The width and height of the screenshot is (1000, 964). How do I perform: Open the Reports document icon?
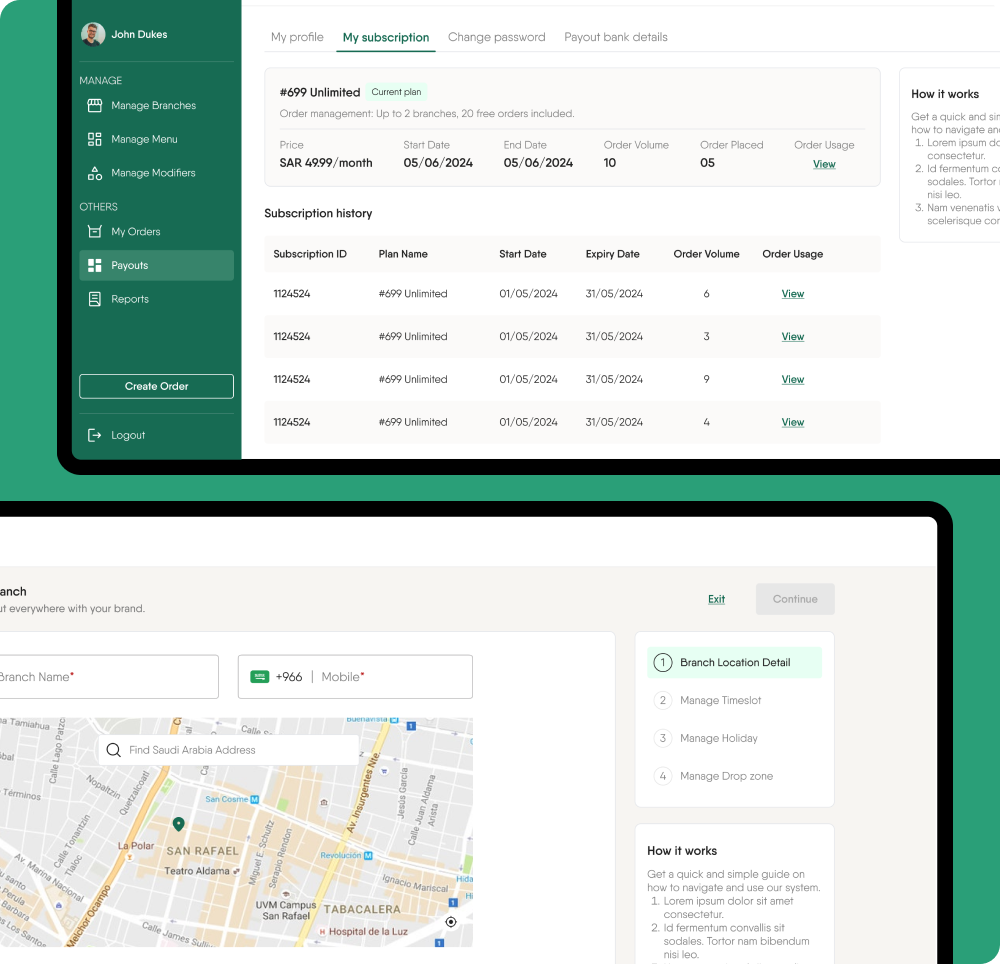coord(94,299)
